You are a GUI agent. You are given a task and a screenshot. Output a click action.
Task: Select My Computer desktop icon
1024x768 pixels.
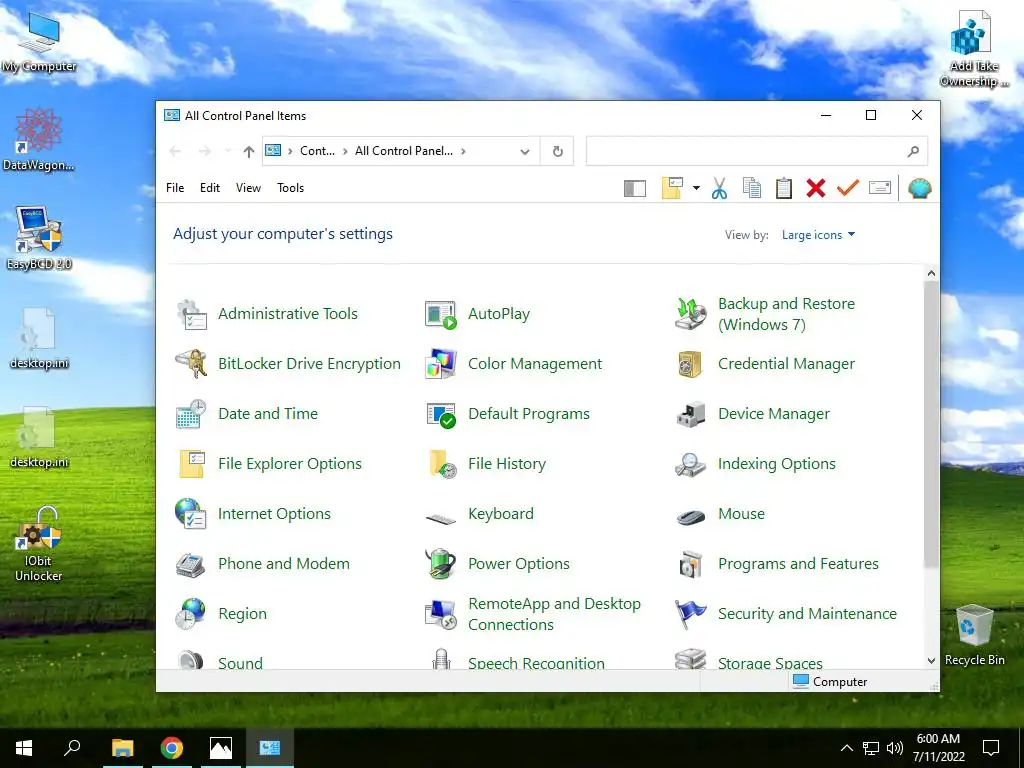point(39,43)
